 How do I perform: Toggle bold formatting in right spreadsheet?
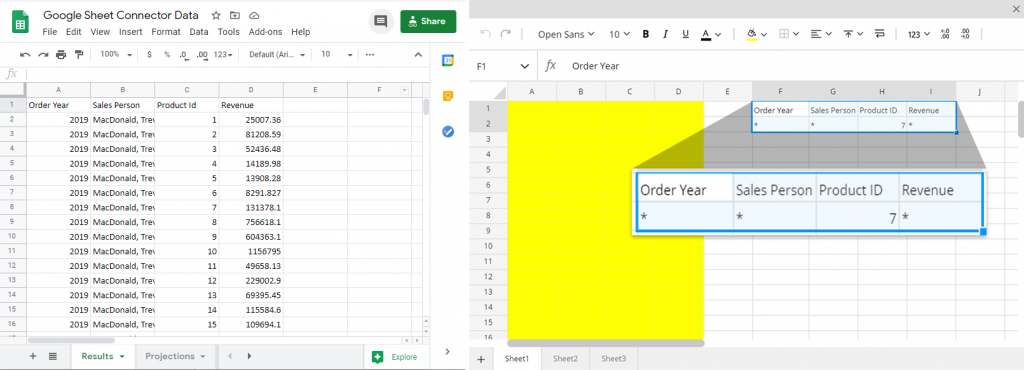(646, 35)
